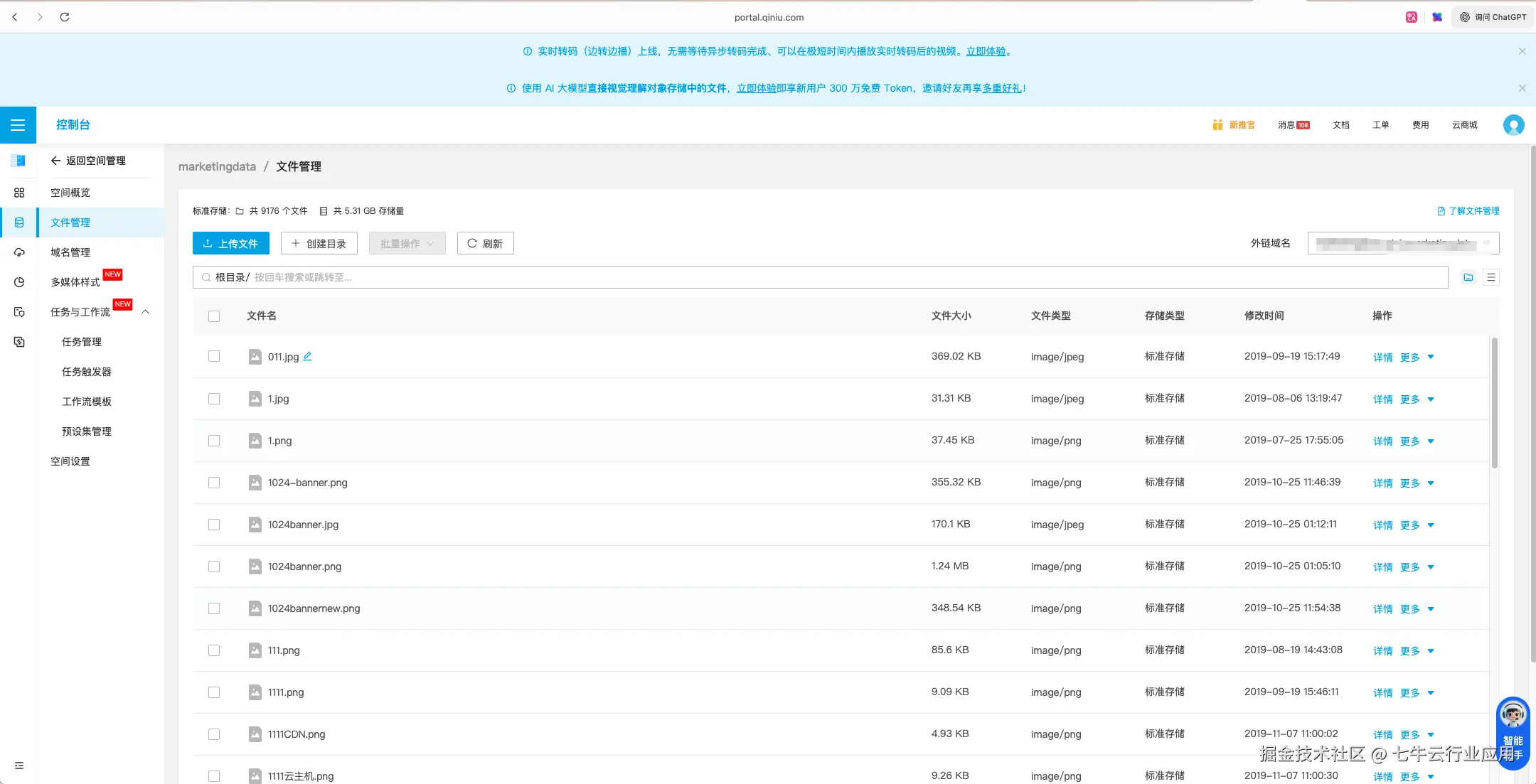Screen dimensions: 1536x784
Task: Switch to list view icon beside search bar
Action: coord(1491,277)
